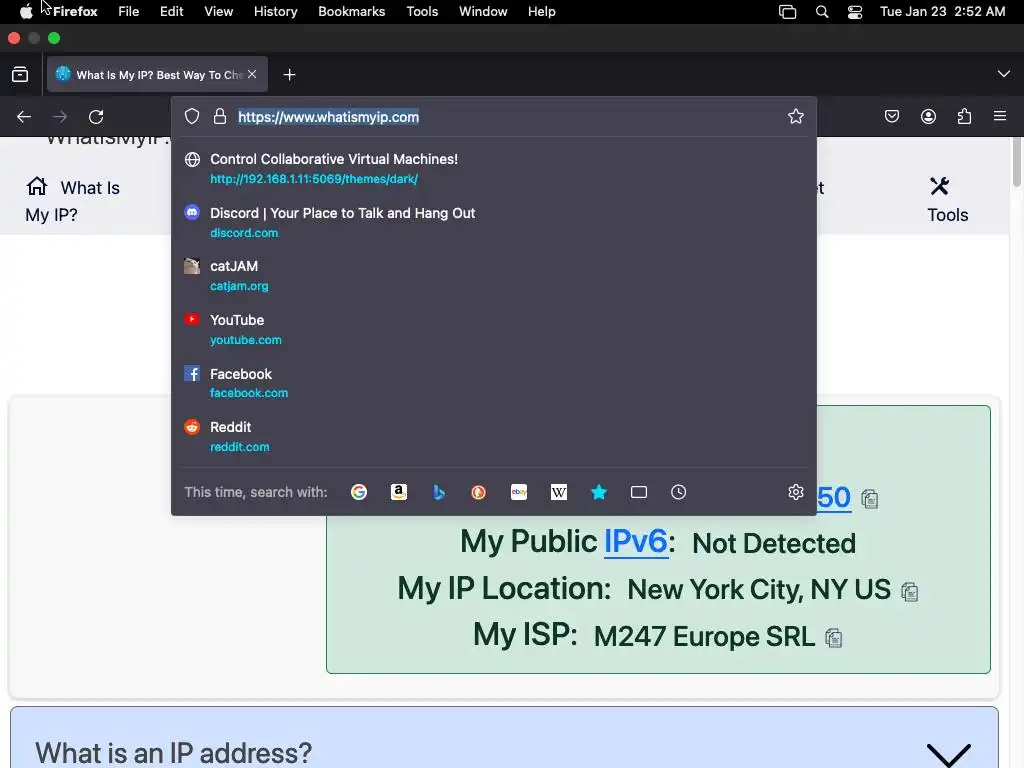
Task: Click the What Is My IP? home link
Action: tap(72, 200)
